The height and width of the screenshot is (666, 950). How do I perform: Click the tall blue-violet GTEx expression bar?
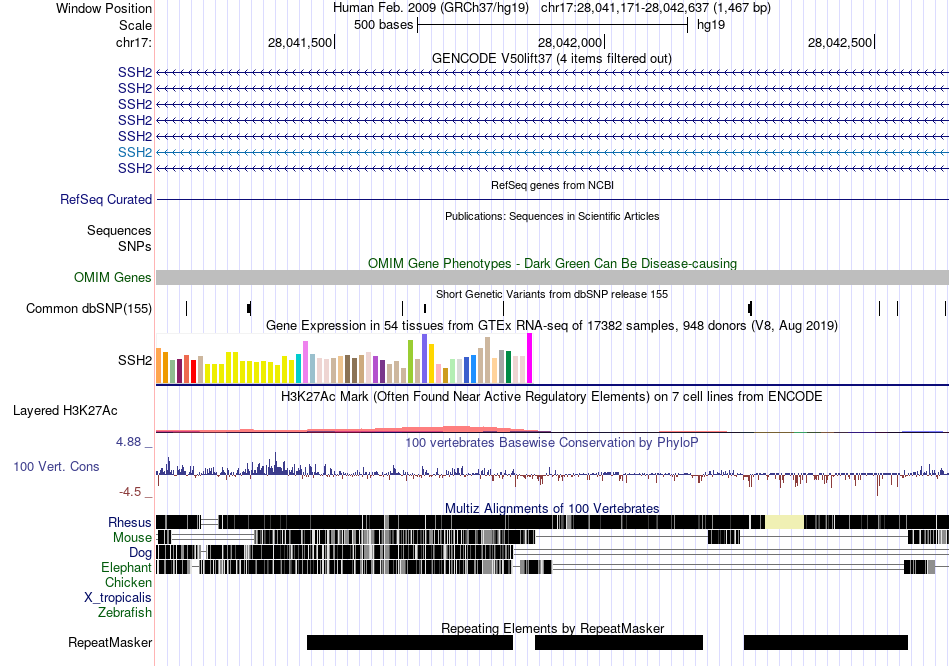tap(425, 358)
